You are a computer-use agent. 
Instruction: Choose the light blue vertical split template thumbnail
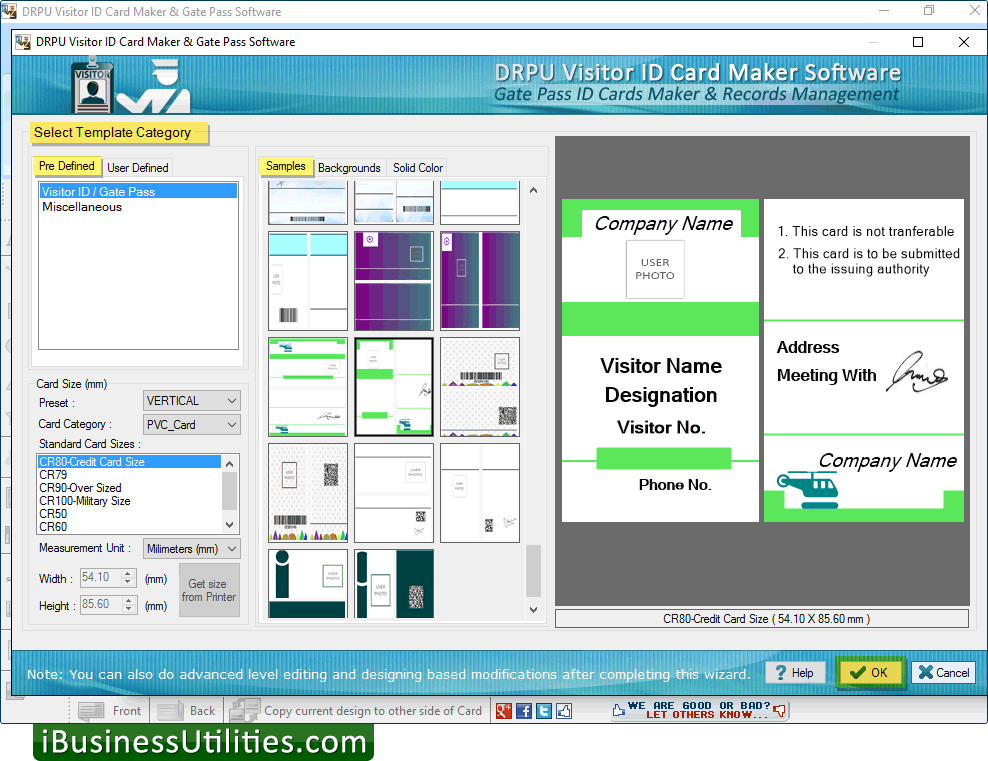(307, 281)
